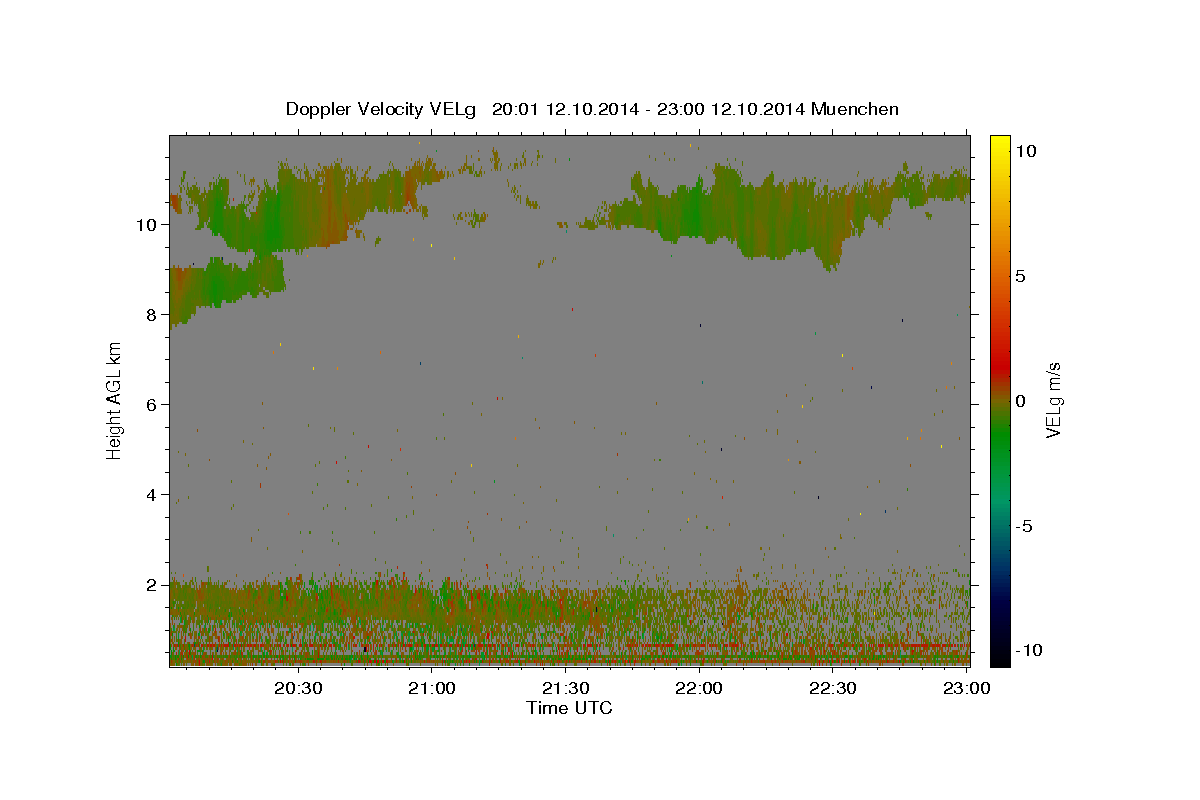Click the 21:30 time tick label
1200x800 pixels.
[x=566, y=688]
